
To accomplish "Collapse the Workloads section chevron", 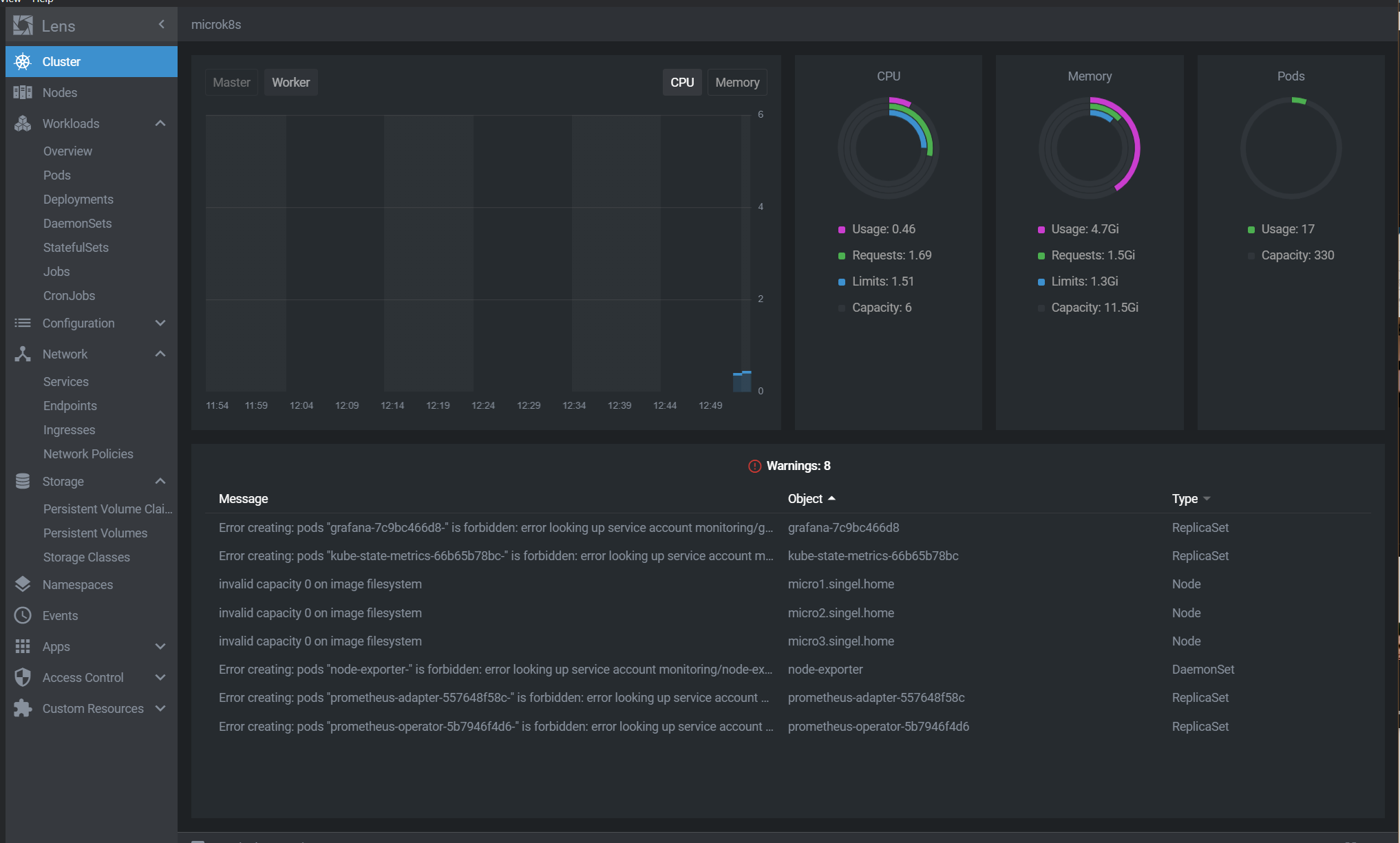I will [160, 123].
